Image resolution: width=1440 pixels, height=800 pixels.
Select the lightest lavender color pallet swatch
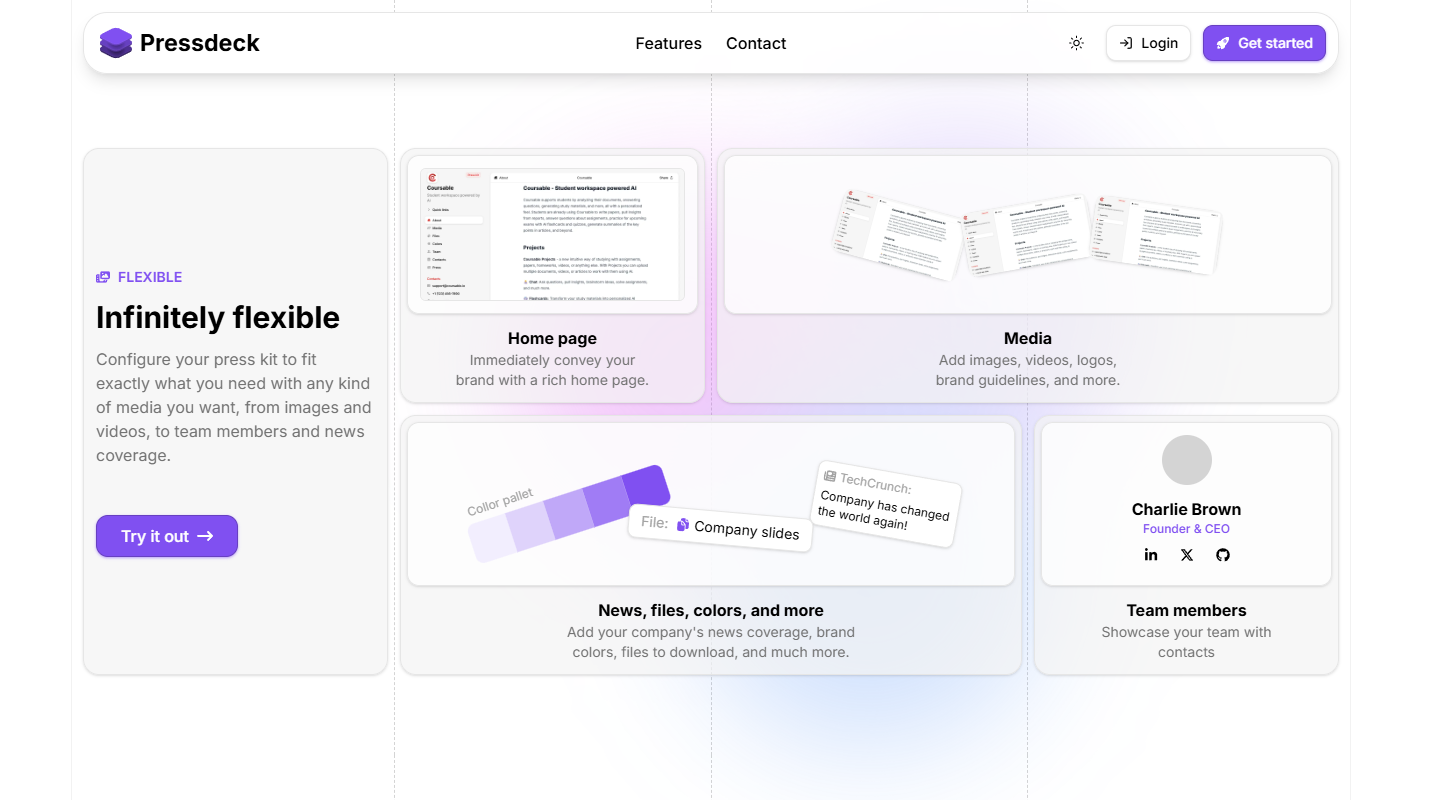[x=490, y=541]
